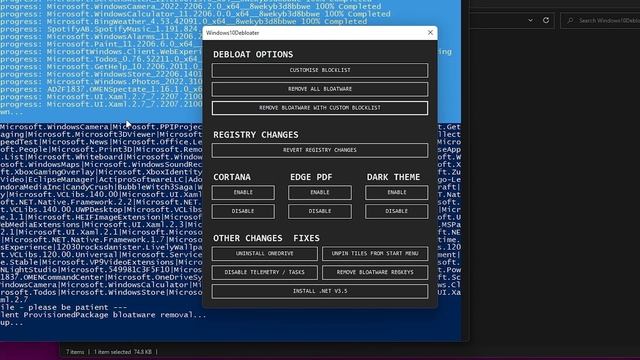Screen dimensions: 640x360
Task: Disable Edge PDF
Action: click(320, 211)
